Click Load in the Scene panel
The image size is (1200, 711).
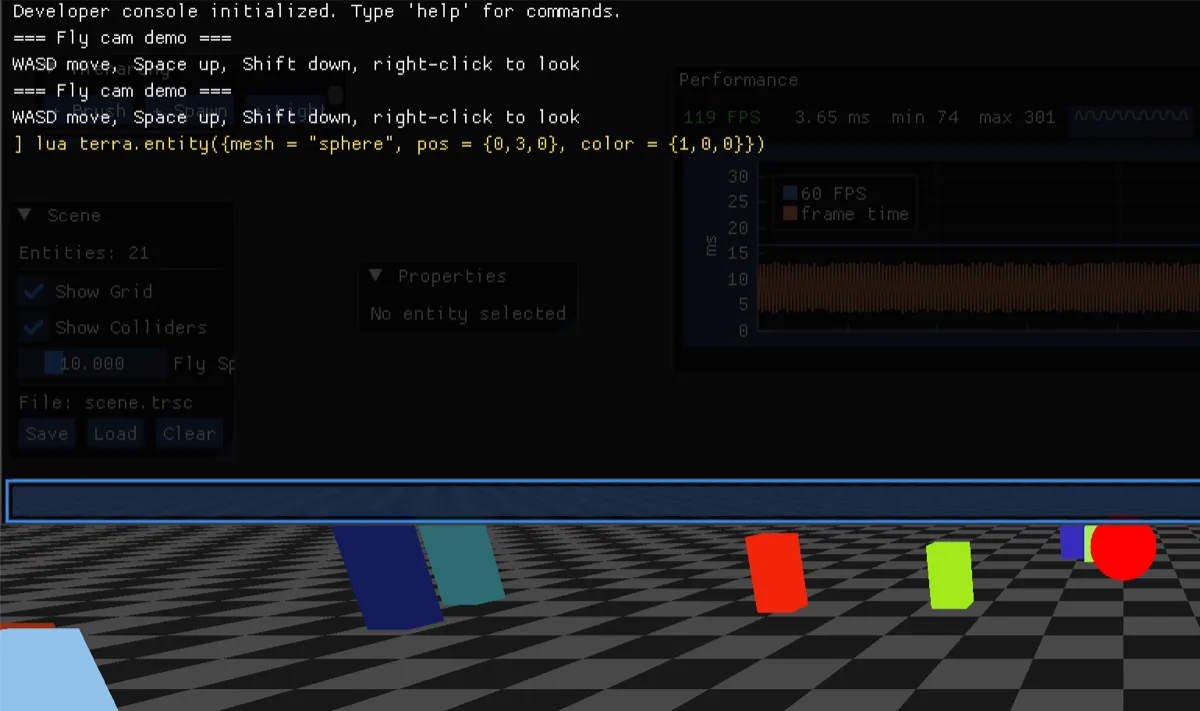click(x=115, y=434)
